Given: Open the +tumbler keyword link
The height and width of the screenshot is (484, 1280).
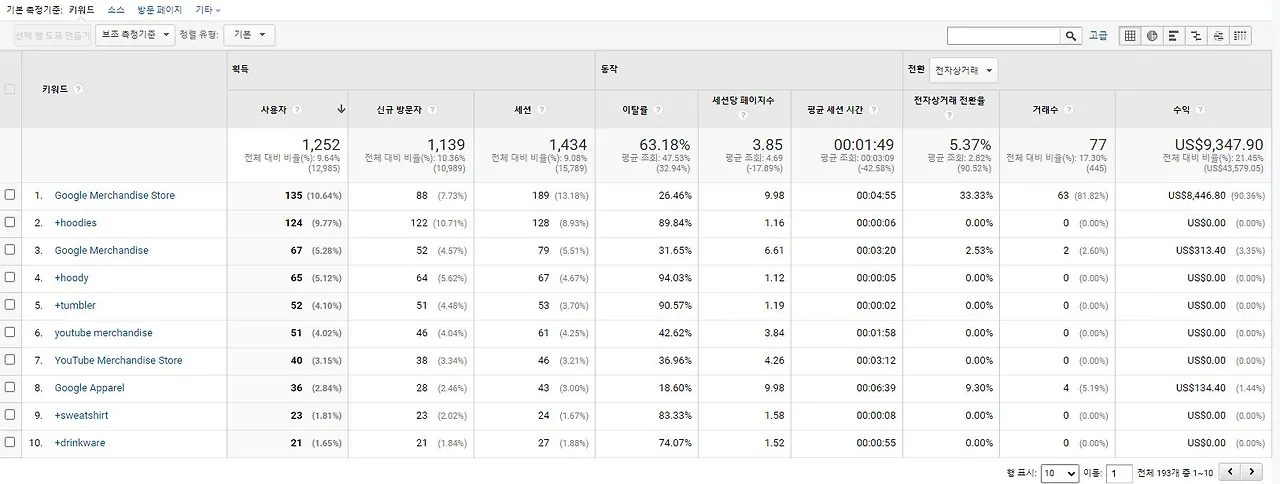Looking at the screenshot, I should coord(75,305).
